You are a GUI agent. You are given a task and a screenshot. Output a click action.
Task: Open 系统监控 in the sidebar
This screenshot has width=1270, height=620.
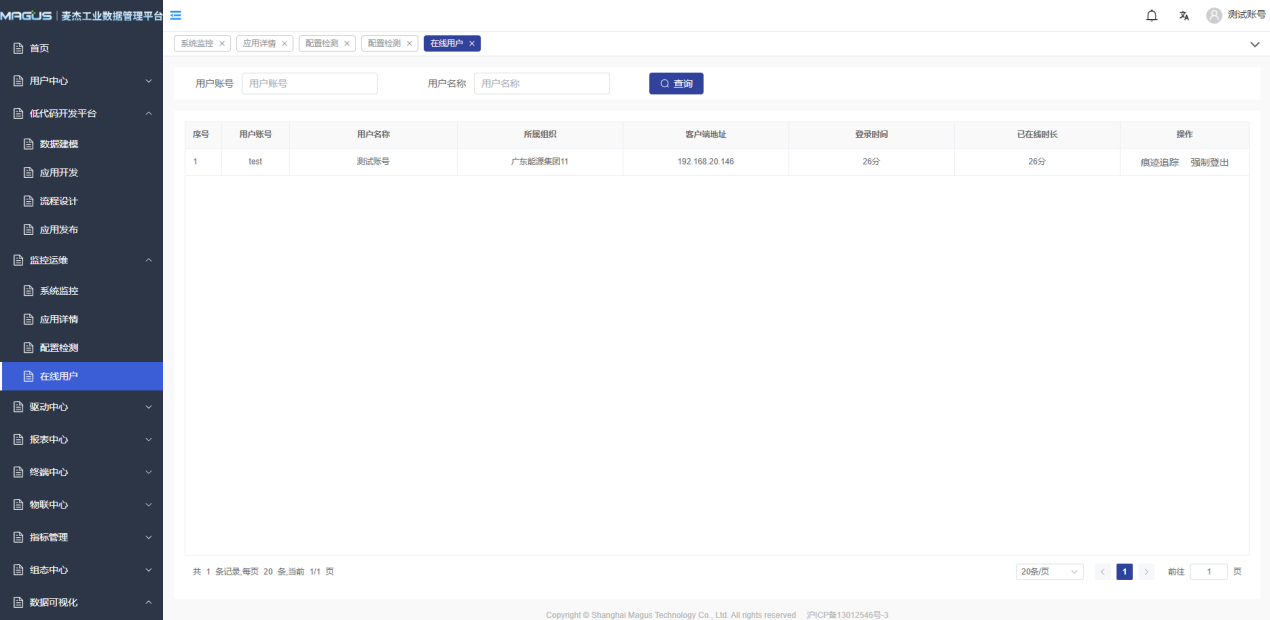tap(58, 291)
